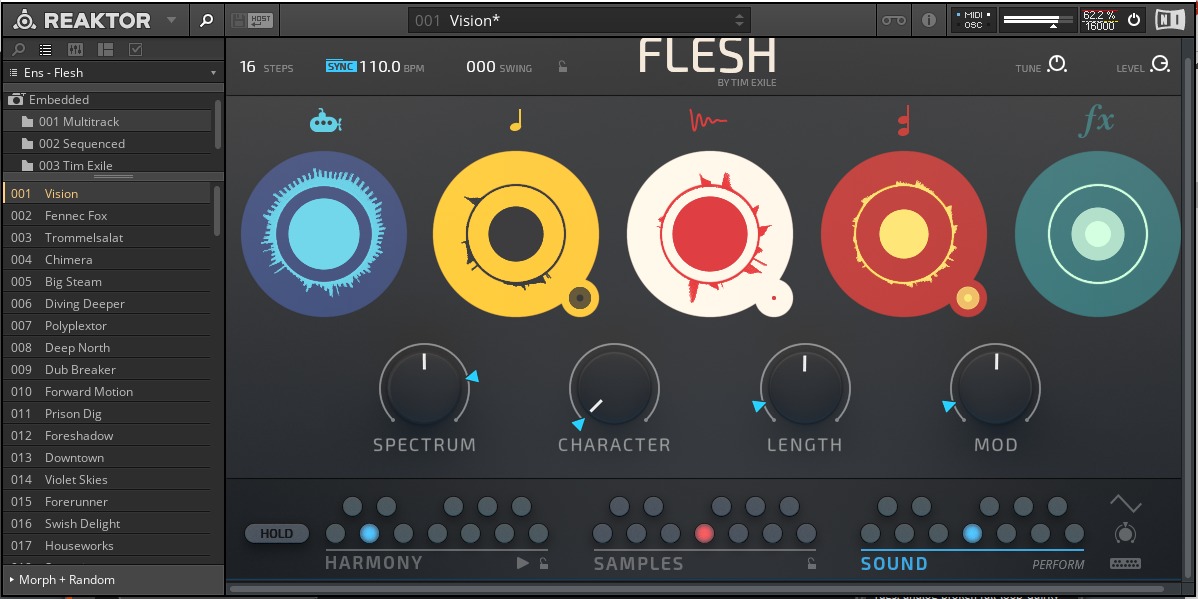Select the blue sub engine disc
The height and width of the screenshot is (599, 1198).
324,234
